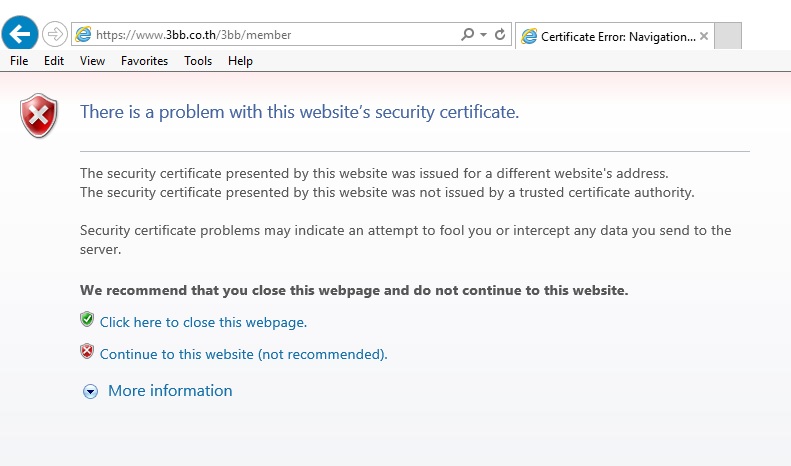The image size is (791, 466).
Task: Continue to this website (not recommended)
Action: coord(243,354)
